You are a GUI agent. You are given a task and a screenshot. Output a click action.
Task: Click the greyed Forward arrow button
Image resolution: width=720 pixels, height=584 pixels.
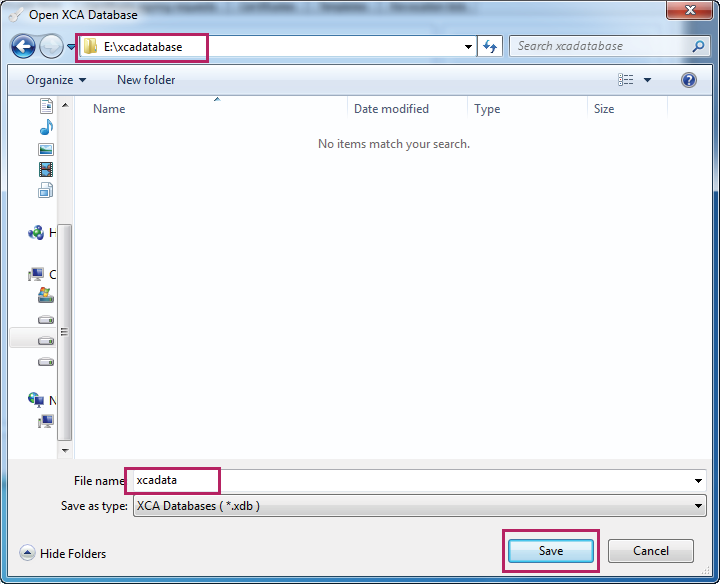pos(51,46)
